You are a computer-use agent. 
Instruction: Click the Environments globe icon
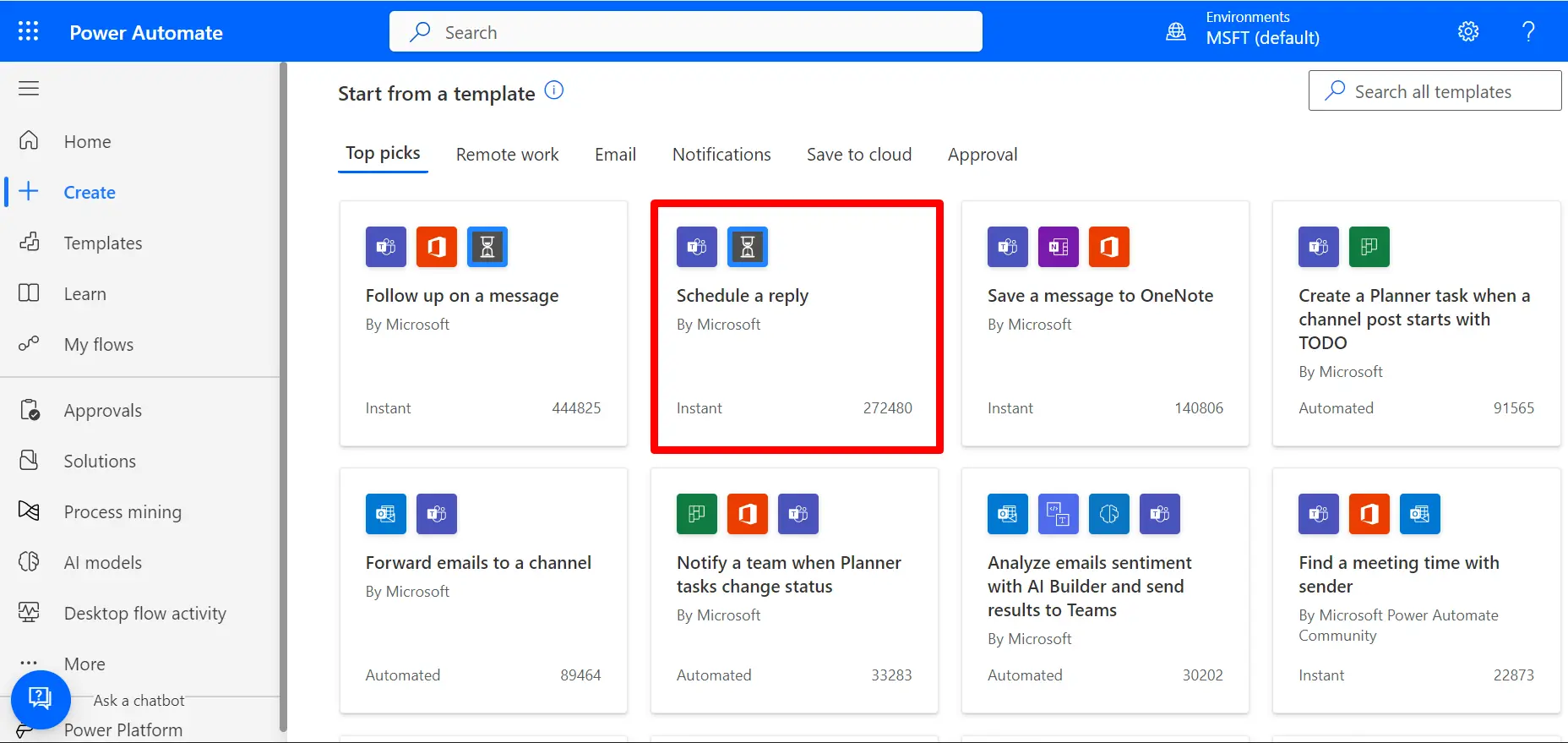pos(1176,31)
